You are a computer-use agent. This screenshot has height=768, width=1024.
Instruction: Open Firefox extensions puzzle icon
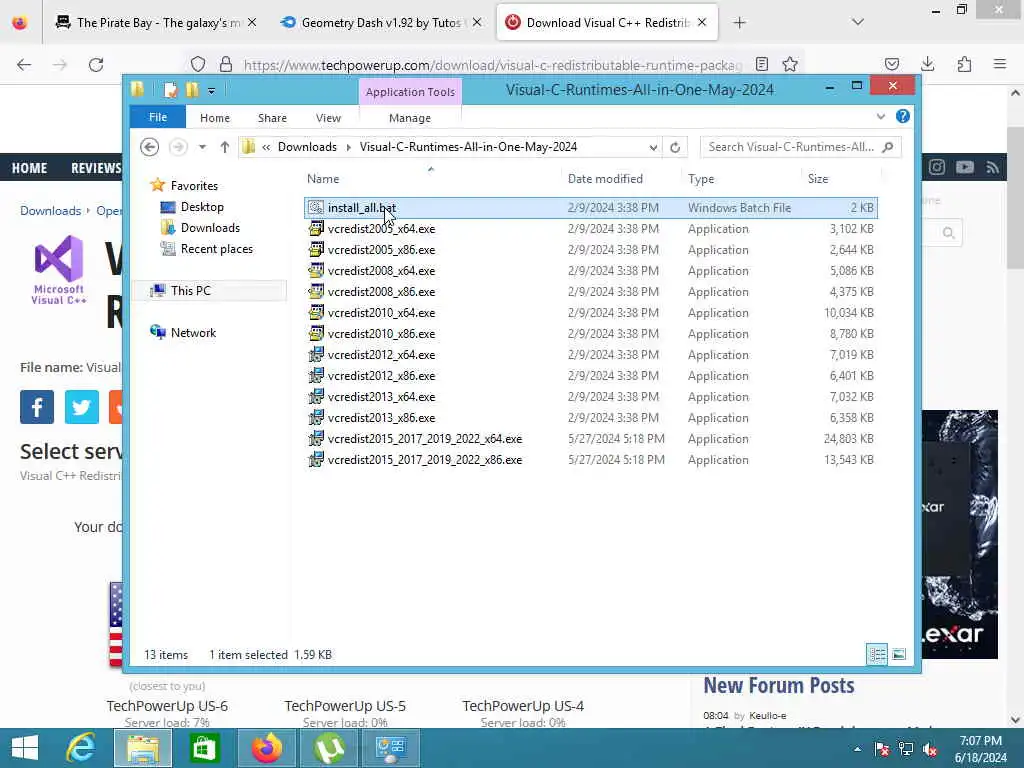(964, 64)
